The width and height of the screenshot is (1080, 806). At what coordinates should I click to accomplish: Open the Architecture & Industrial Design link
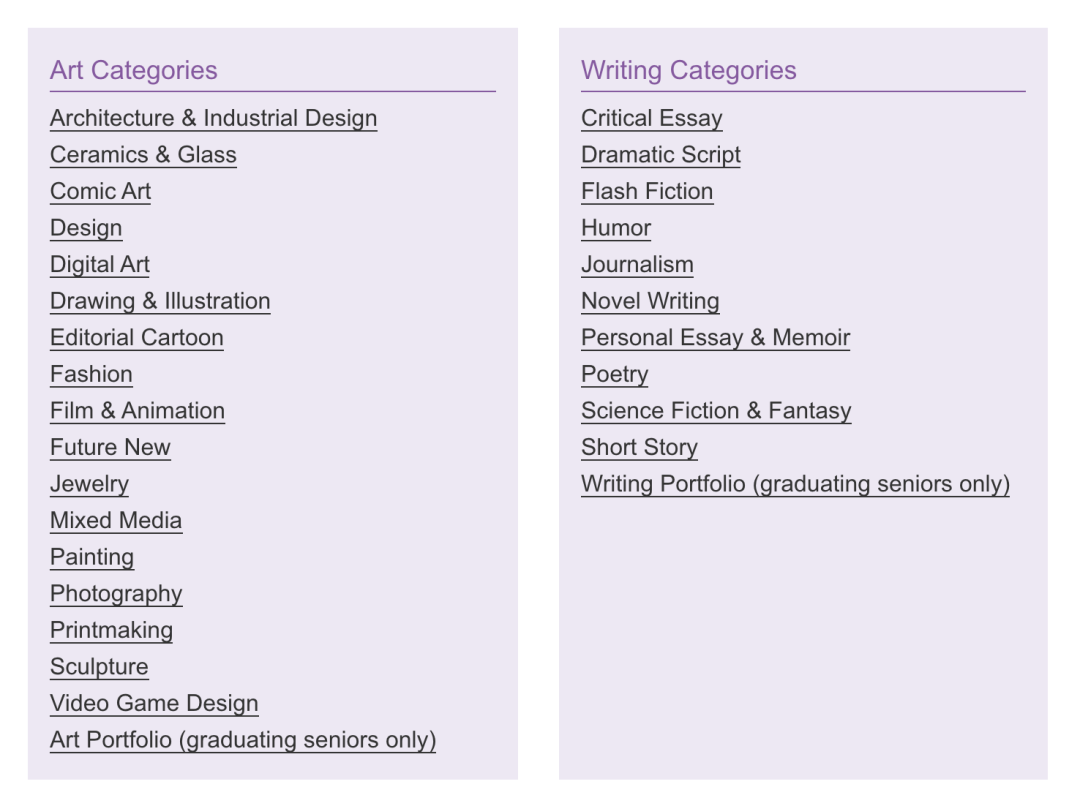pos(214,118)
